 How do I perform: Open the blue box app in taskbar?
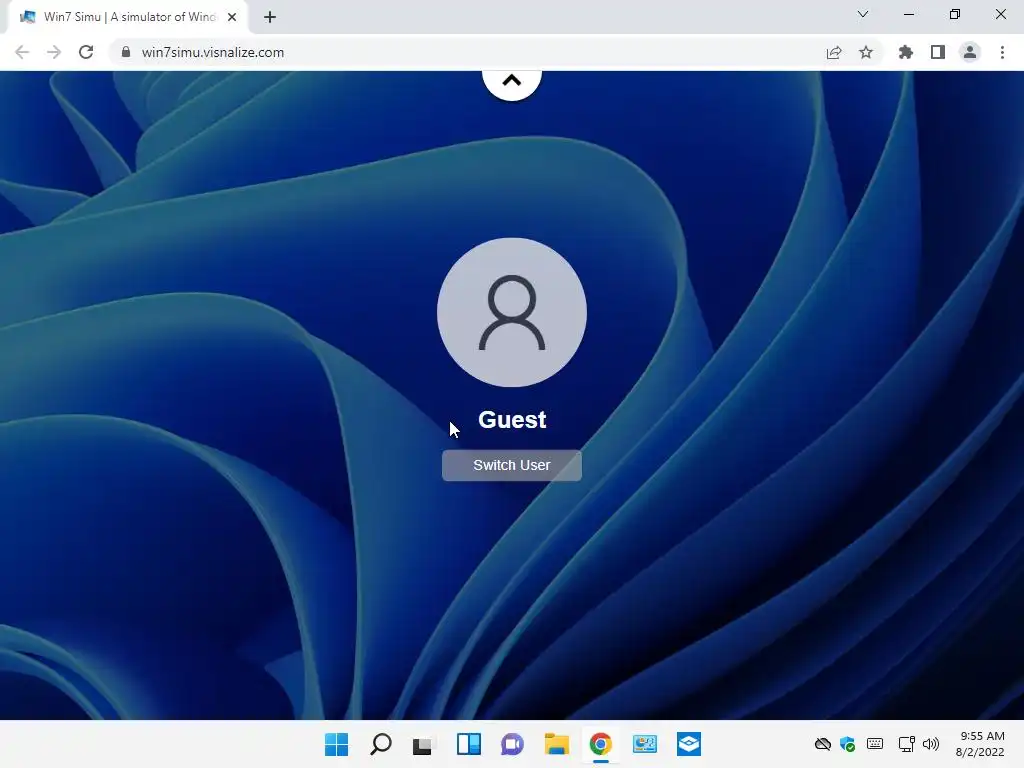[x=689, y=744]
